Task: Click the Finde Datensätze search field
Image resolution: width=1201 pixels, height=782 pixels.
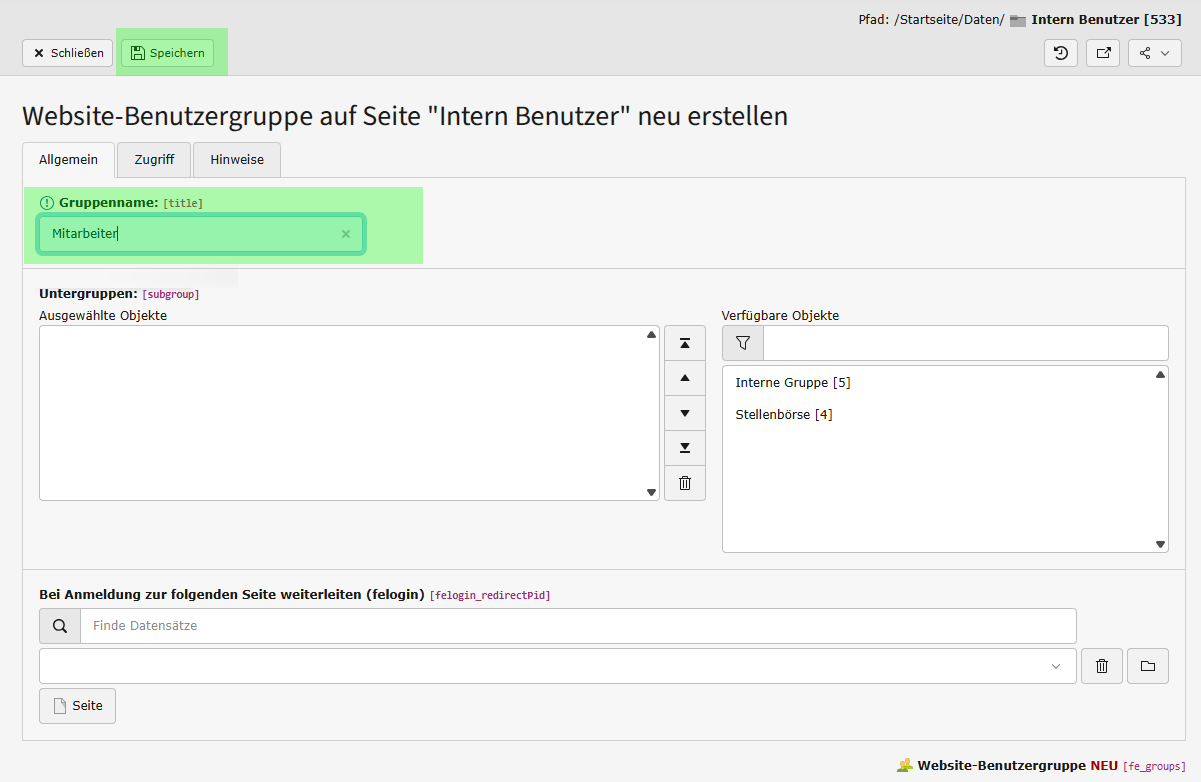Action: 579,626
